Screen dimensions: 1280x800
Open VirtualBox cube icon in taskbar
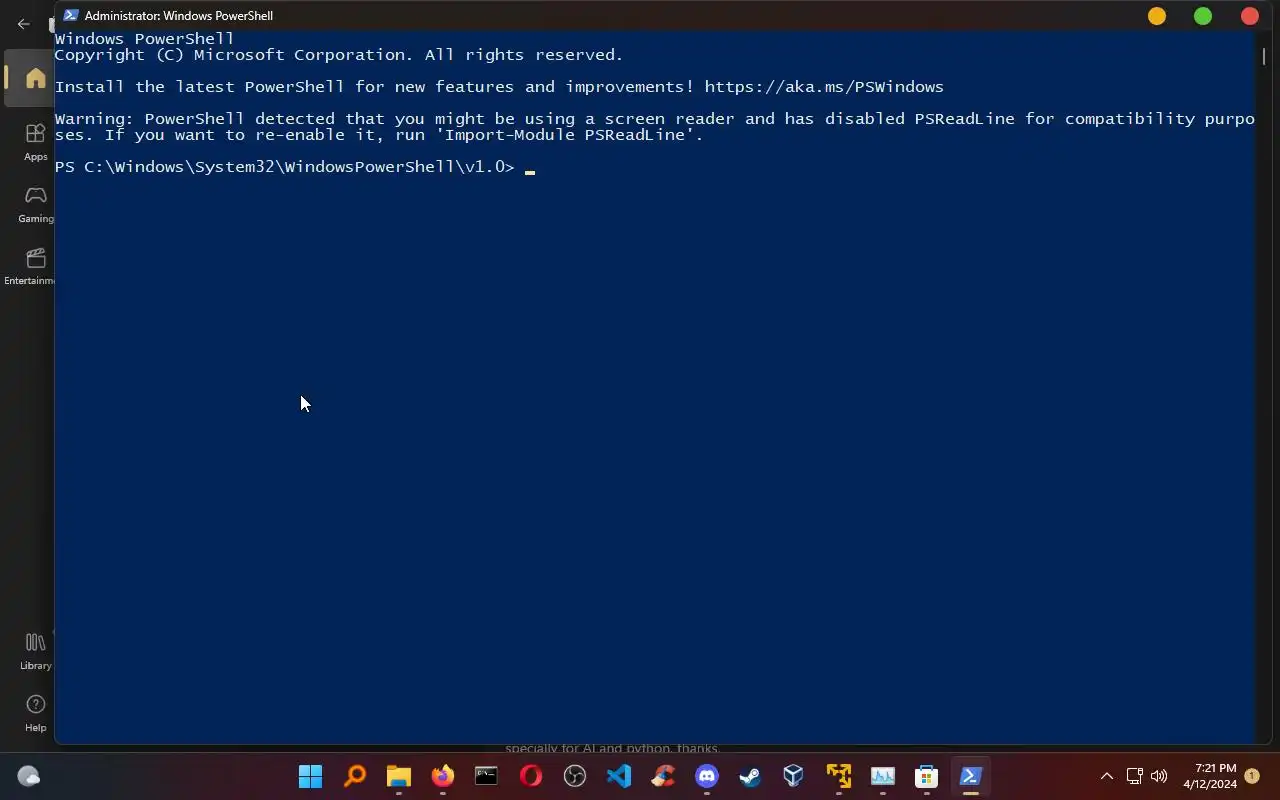pyautogui.click(x=794, y=776)
